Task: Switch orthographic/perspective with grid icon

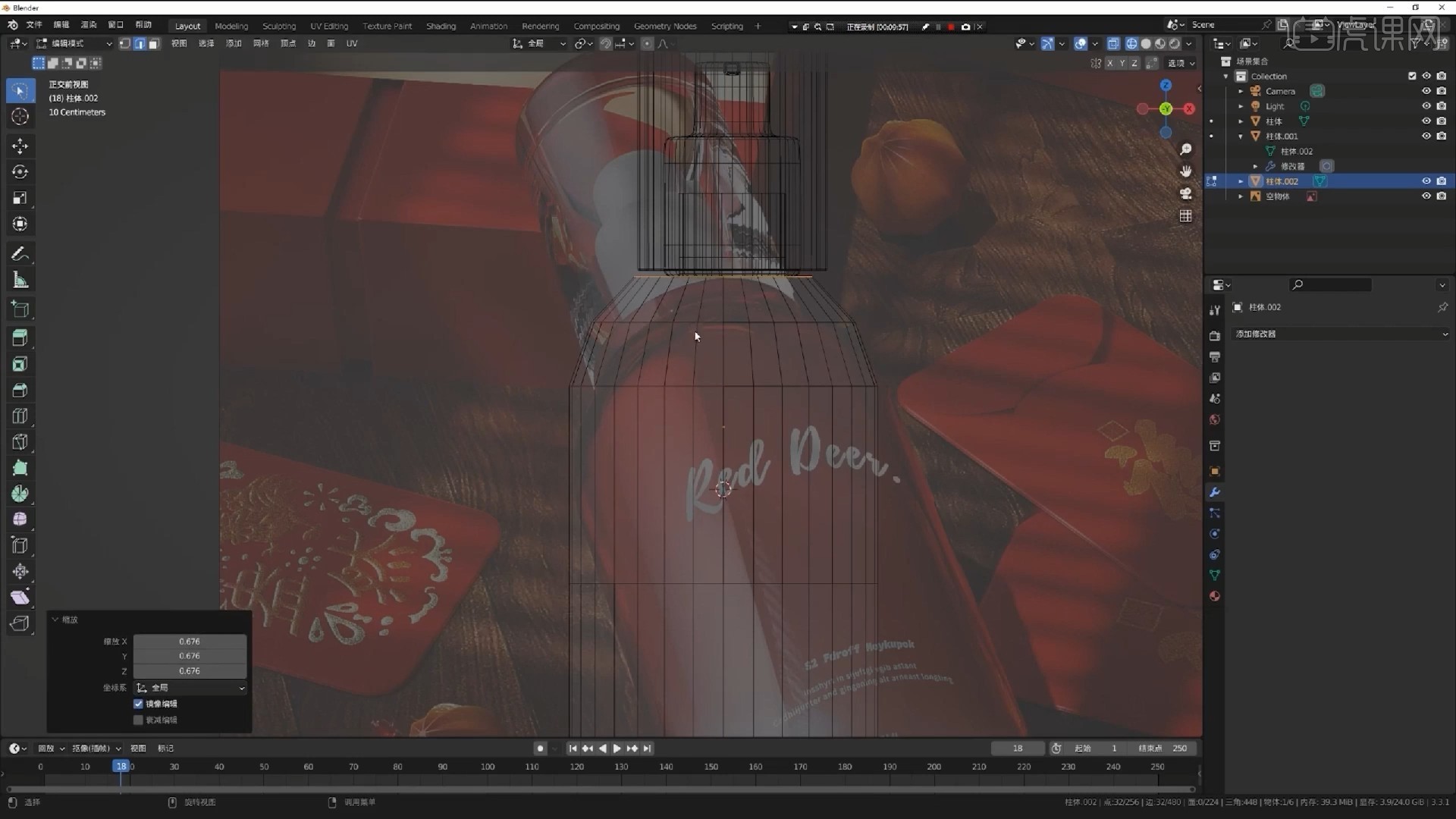Action: (x=1186, y=216)
